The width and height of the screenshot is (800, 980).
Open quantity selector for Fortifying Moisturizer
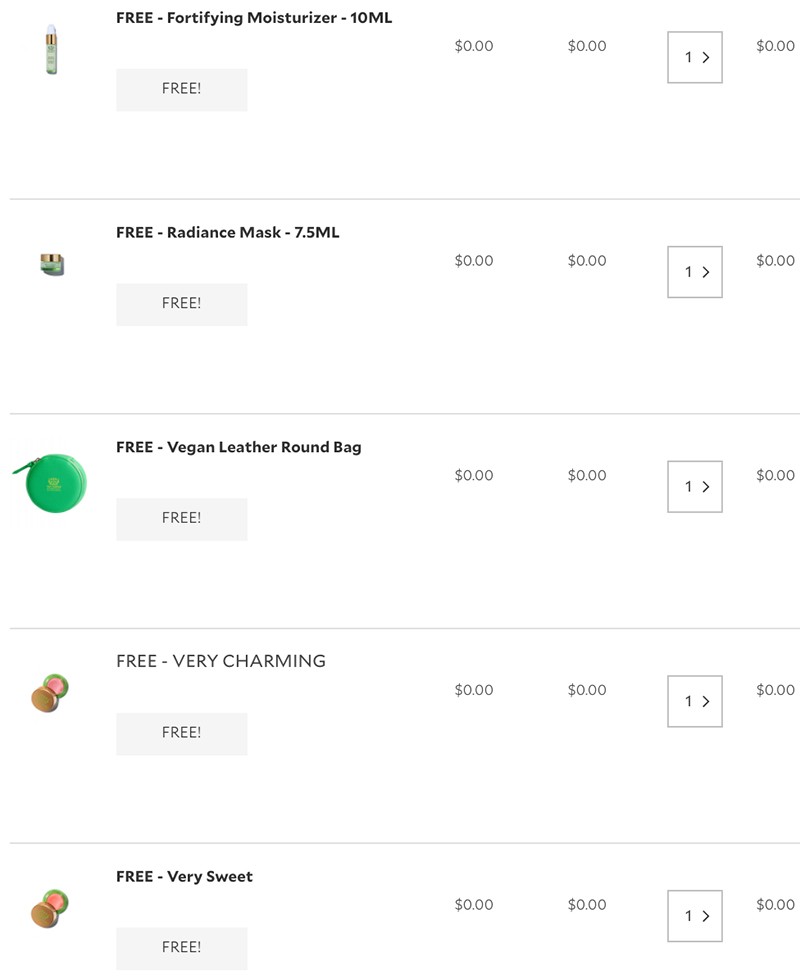695,57
